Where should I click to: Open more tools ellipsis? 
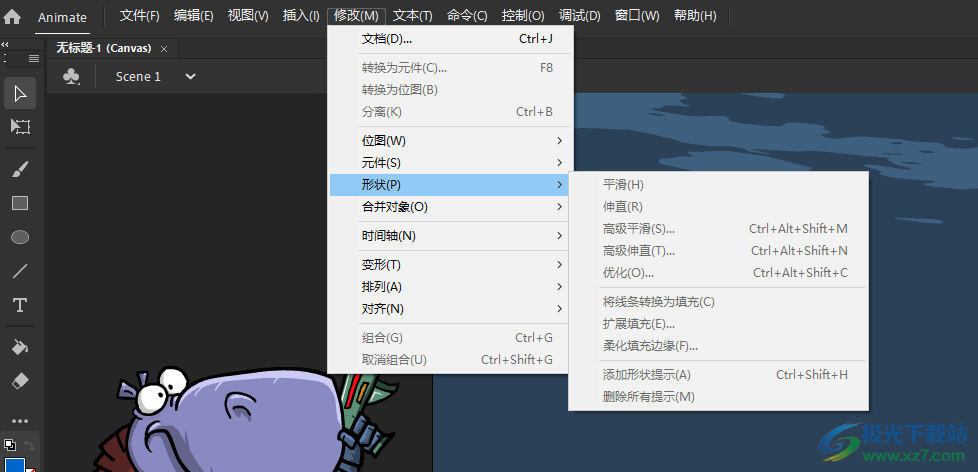(20, 421)
